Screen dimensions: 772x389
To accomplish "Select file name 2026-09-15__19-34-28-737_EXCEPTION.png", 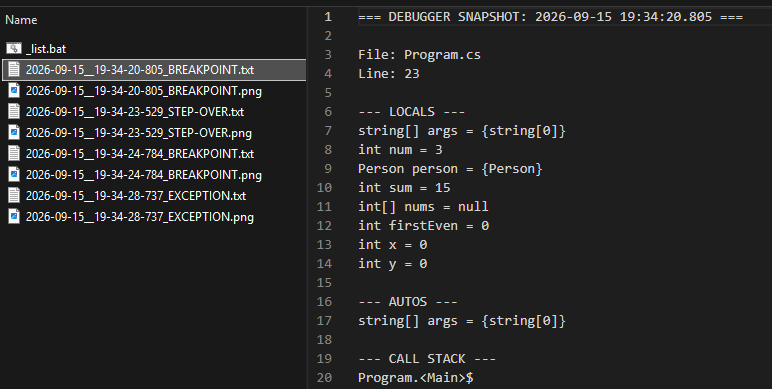I will (x=140, y=217).
